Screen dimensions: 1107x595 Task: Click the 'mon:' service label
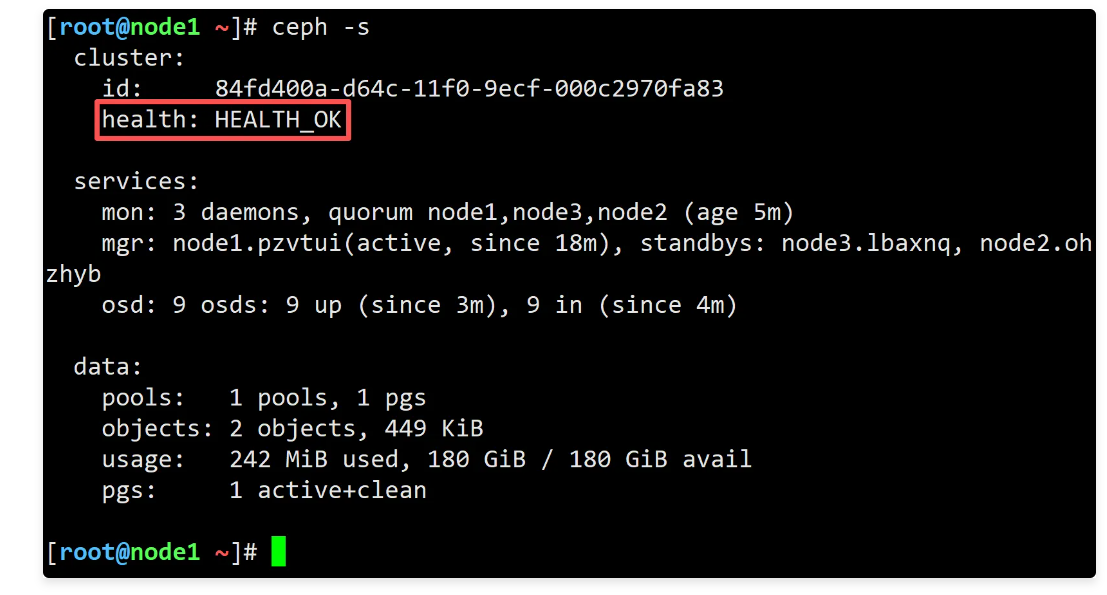130,213
